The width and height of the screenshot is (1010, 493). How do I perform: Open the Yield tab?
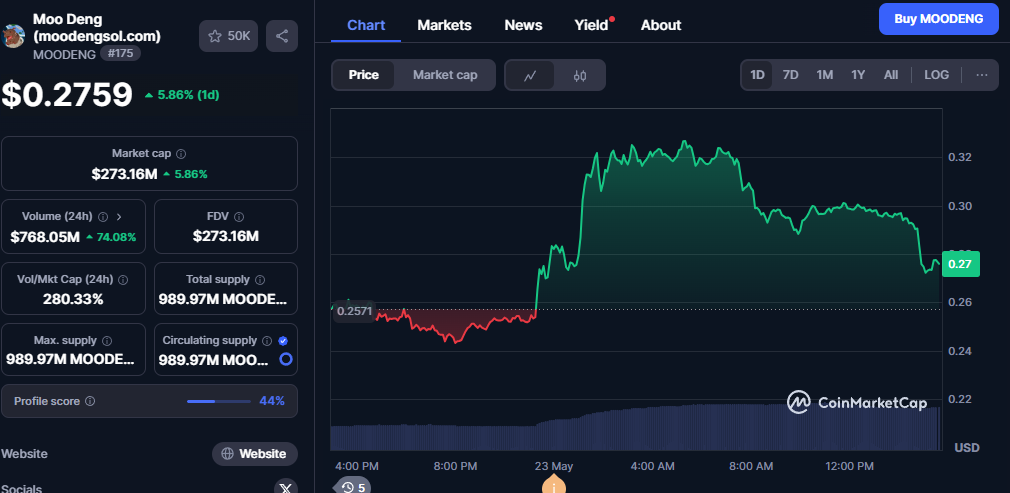pos(592,25)
